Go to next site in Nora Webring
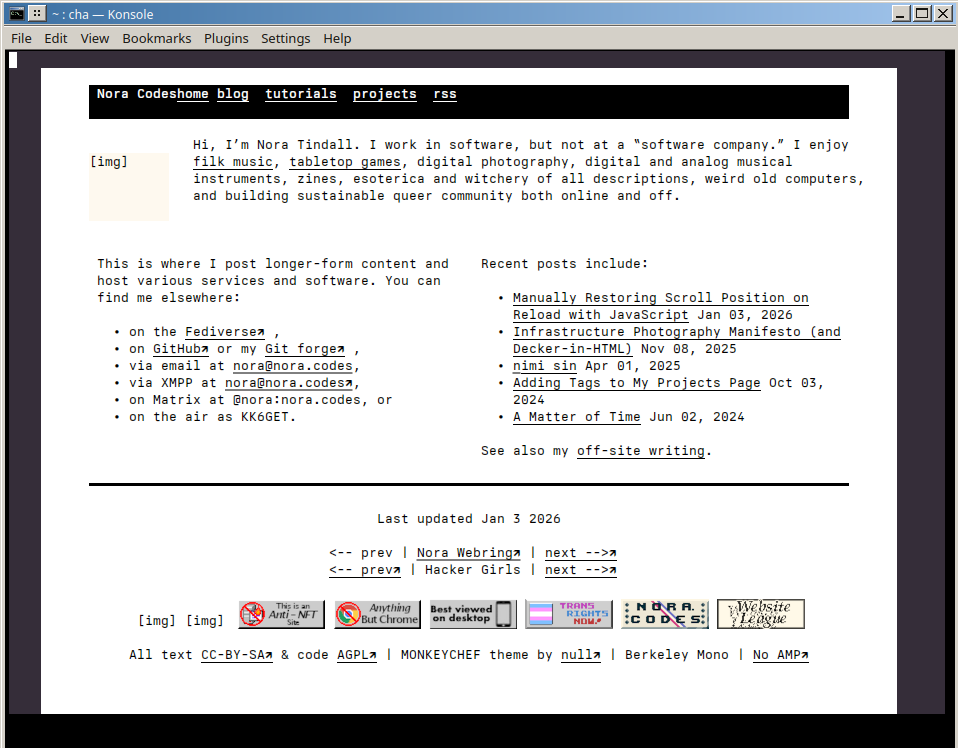Image resolution: width=958 pixels, height=748 pixels. (580, 553)
